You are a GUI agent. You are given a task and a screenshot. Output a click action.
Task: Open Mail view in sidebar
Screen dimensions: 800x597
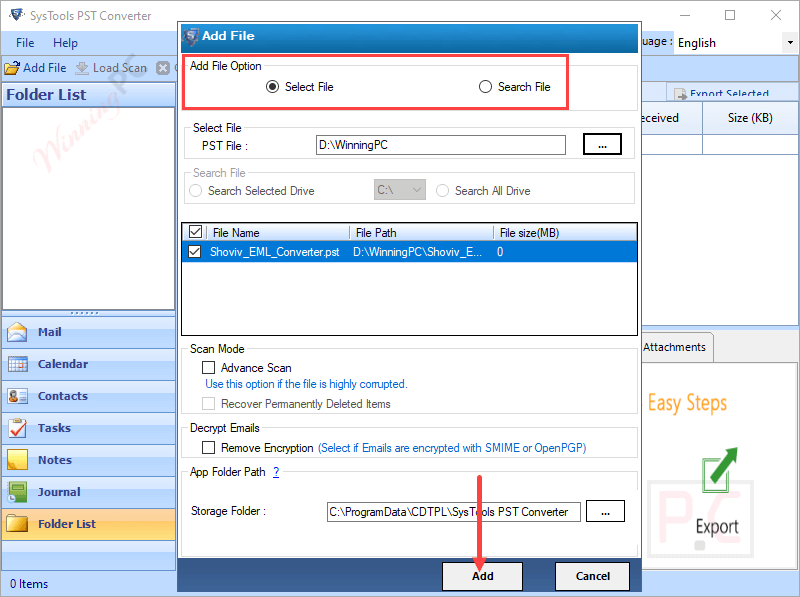pyautogui.click(x=89, y=332)
